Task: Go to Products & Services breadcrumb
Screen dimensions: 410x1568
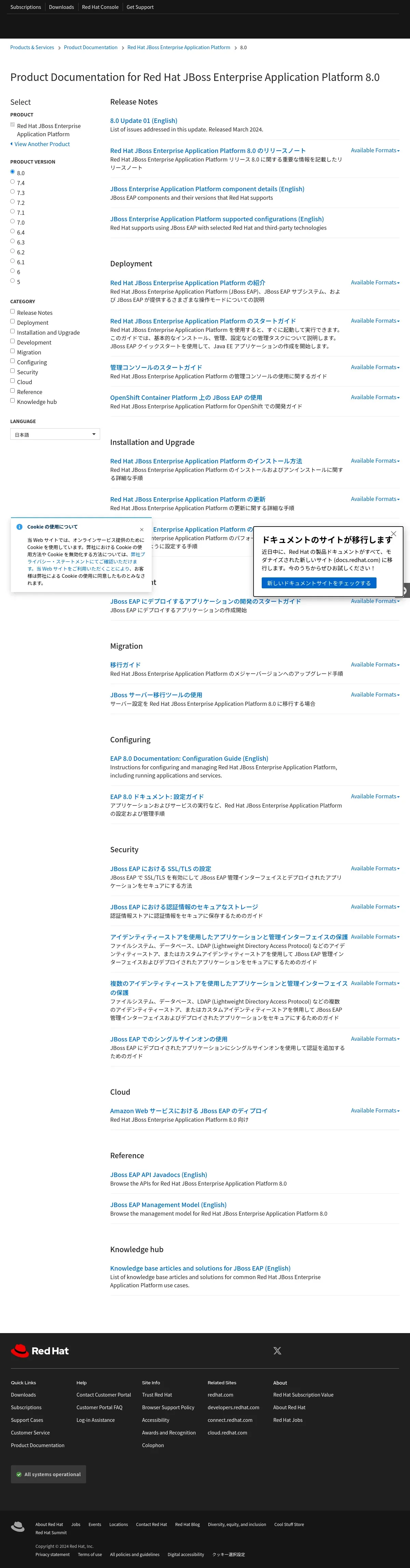Action: [32, 47]
